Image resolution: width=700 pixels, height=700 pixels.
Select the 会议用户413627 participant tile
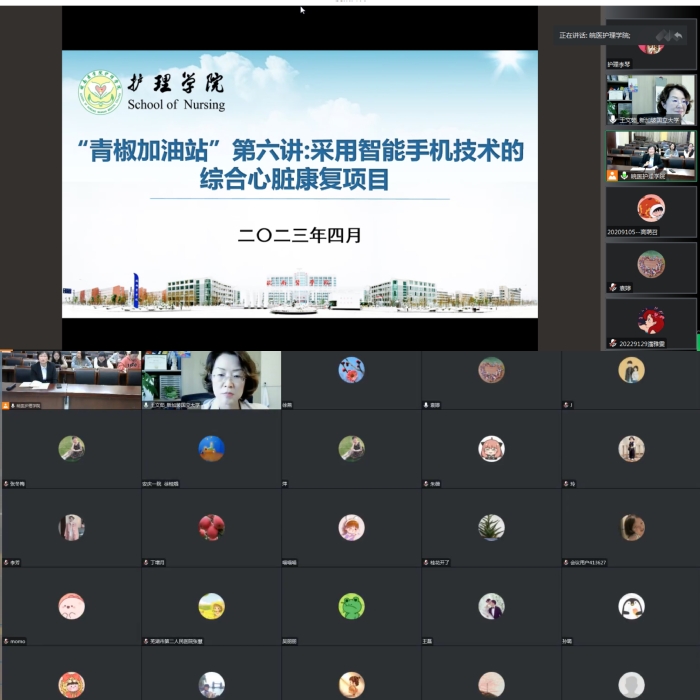[x=630, y=527]
